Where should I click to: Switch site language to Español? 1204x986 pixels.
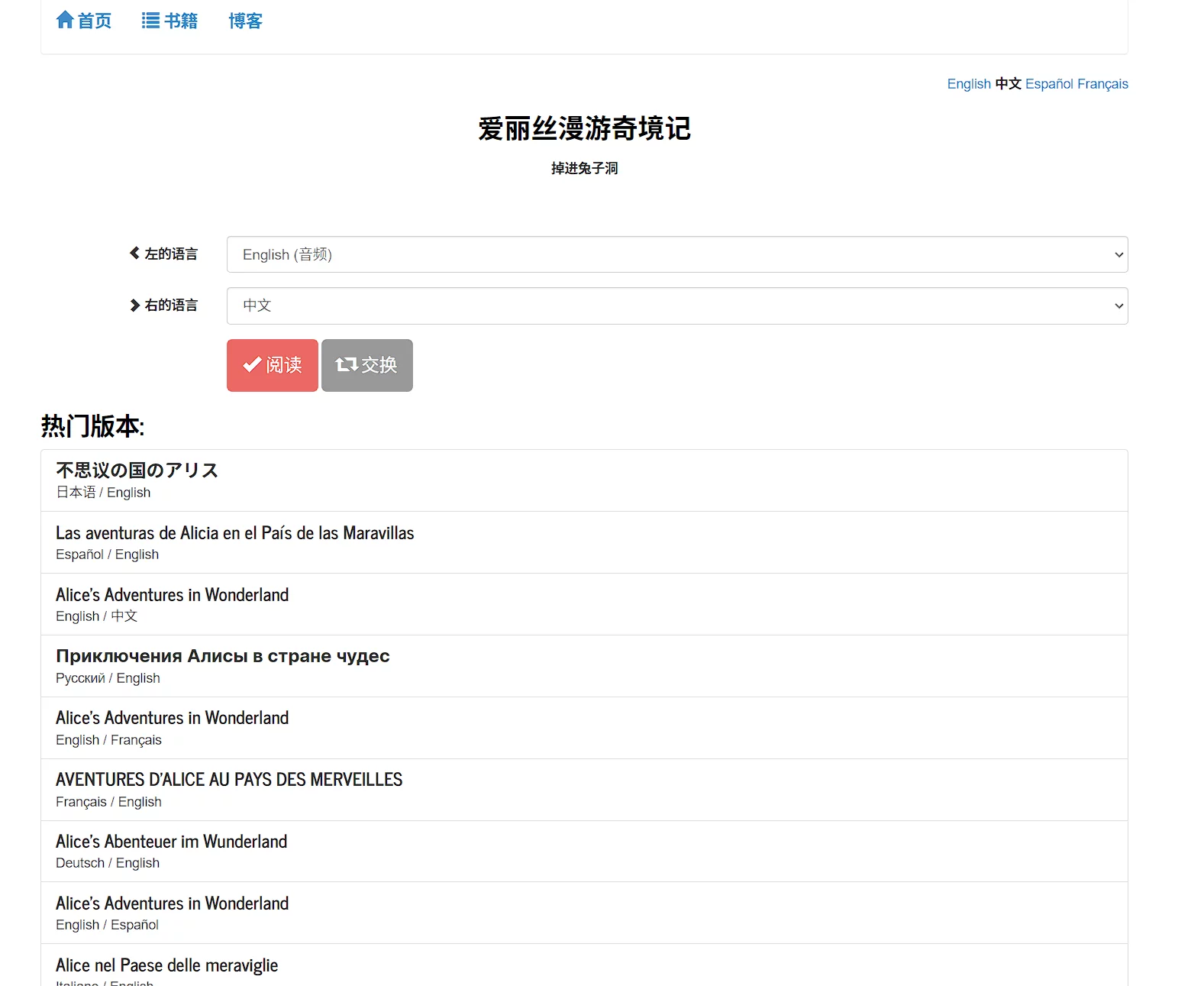(1048, 84)
